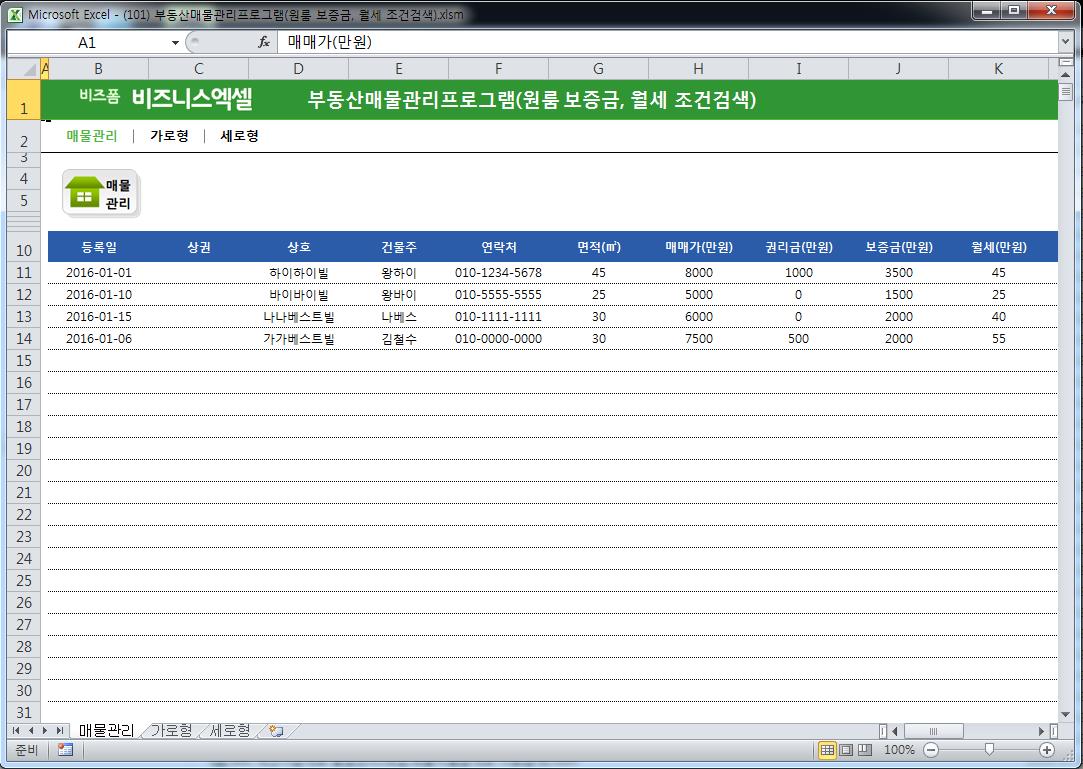Image resolution: width=1083 pixels, height=769 pixels.
Task: Click the 비즈니스엑셀 logo text
Action: tap(192, 99)
